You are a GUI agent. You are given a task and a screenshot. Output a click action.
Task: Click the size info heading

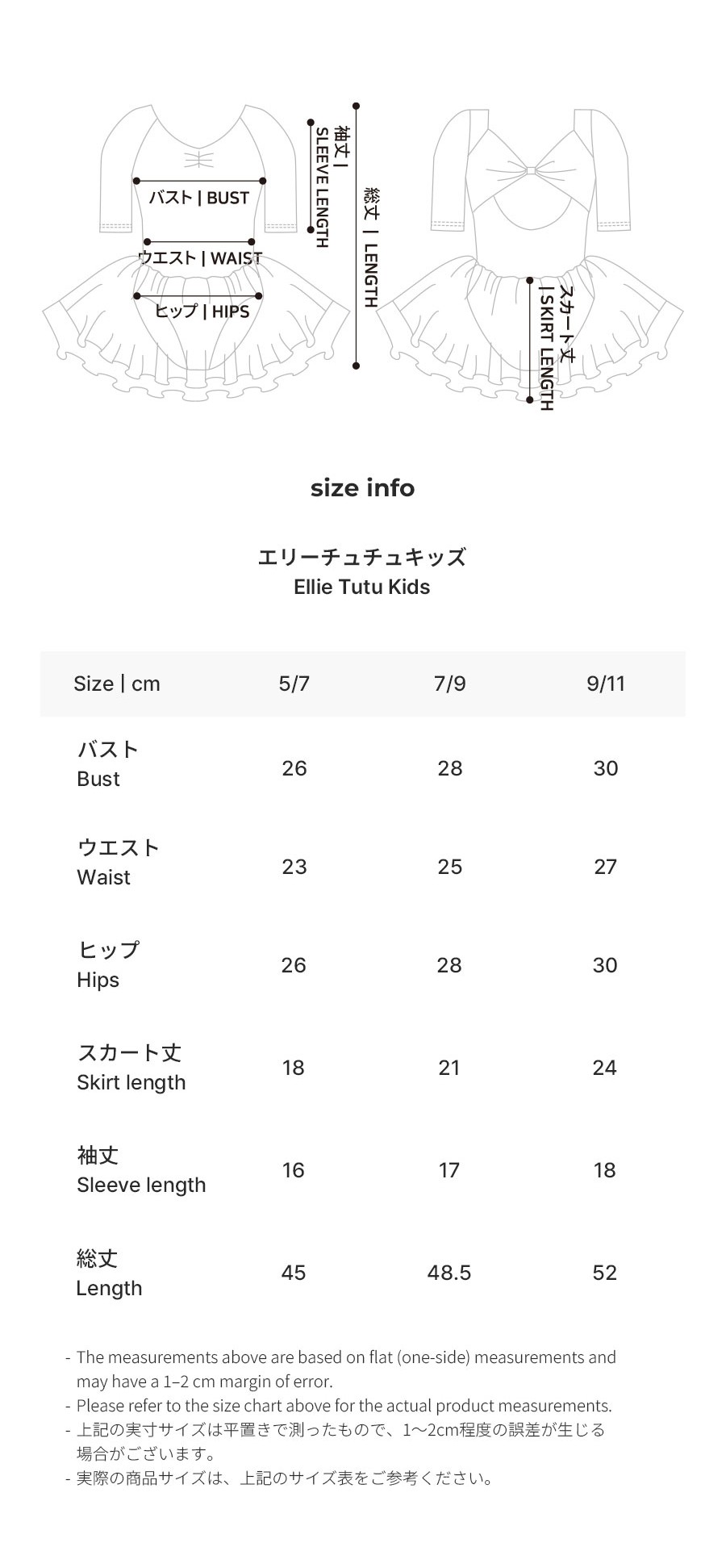pos(362,487)
